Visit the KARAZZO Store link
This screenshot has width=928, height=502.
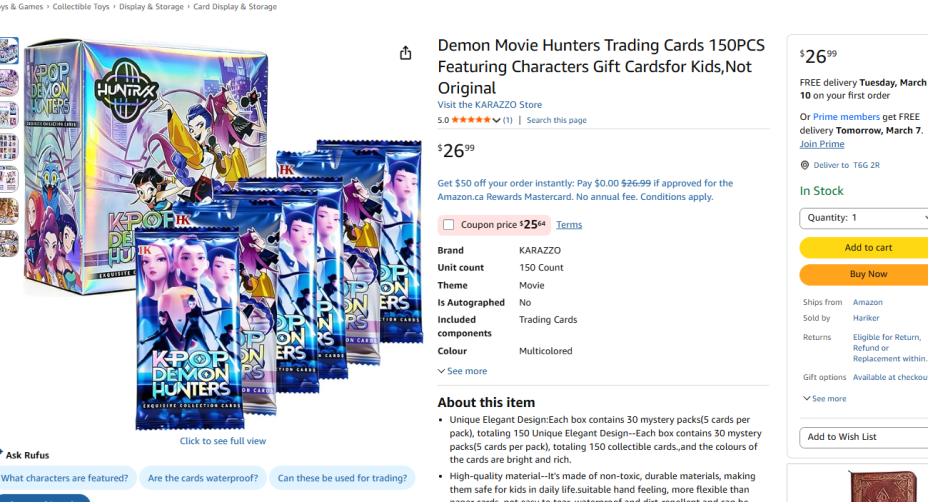click(489, 105)
